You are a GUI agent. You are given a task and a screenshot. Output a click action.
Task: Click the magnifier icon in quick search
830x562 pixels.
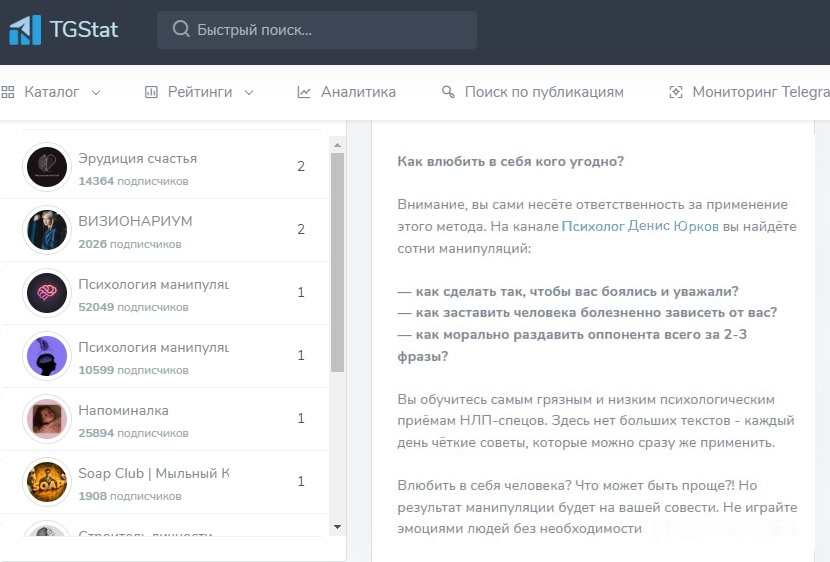(181, 30)
